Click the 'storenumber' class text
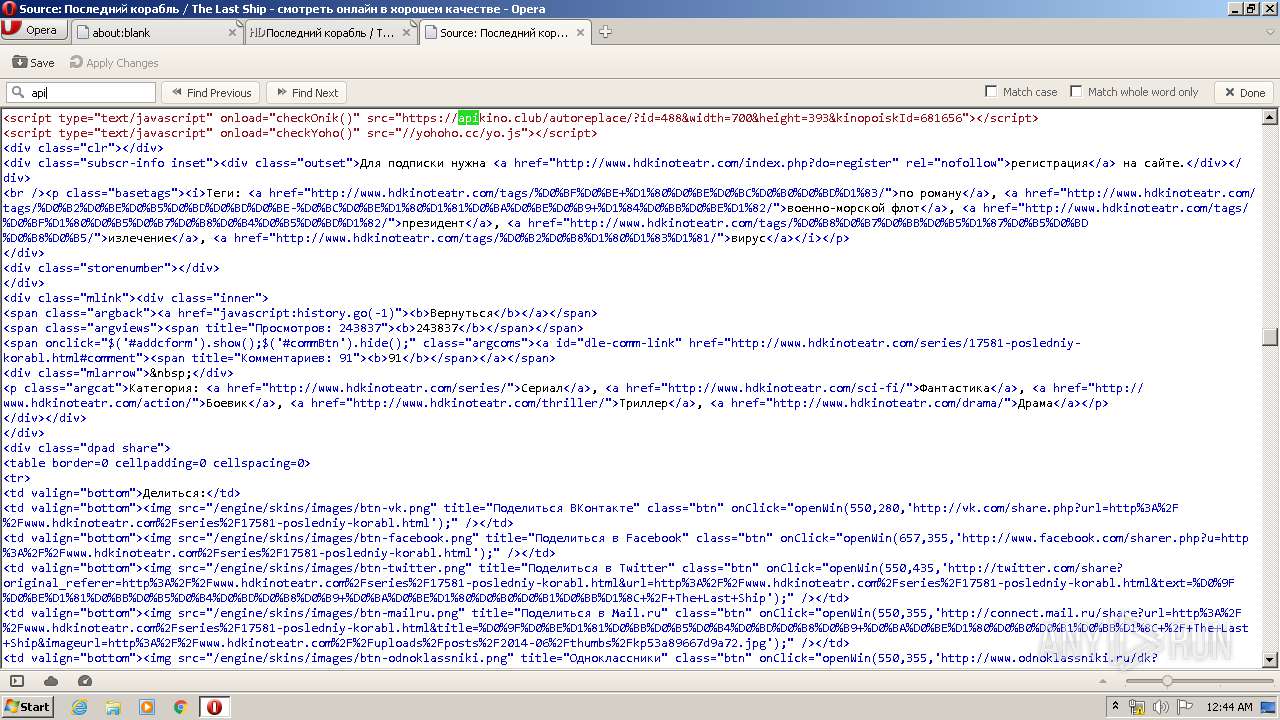 (x=126, y=268)
